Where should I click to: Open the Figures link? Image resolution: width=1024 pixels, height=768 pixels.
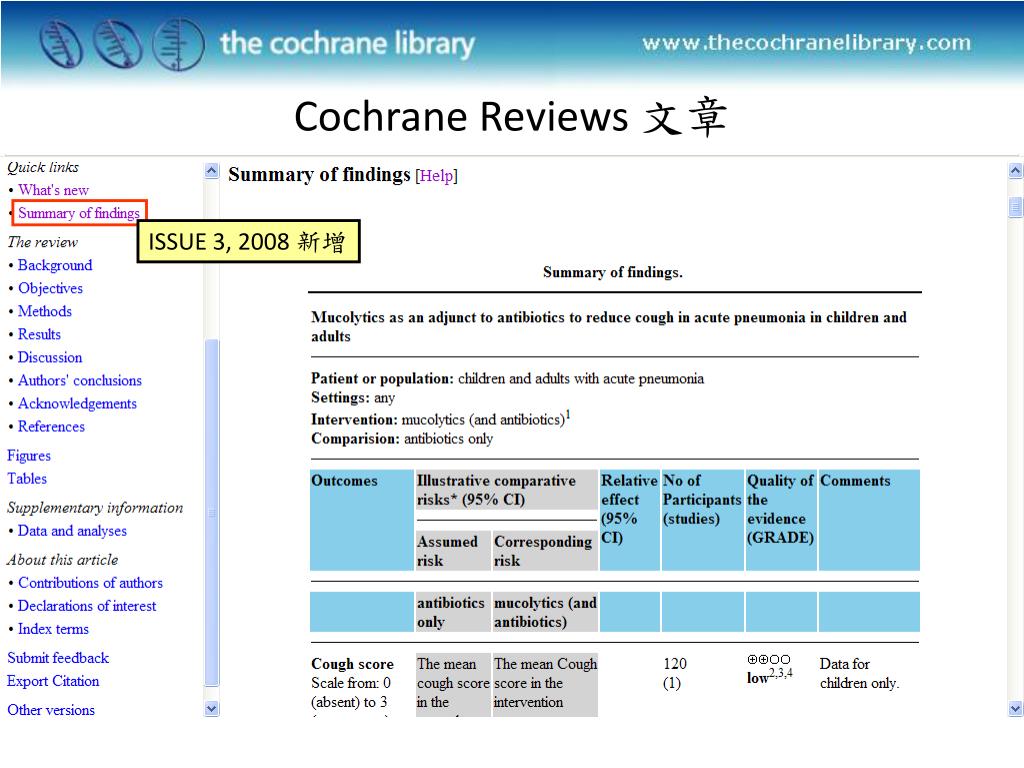(x=29, y=455)
